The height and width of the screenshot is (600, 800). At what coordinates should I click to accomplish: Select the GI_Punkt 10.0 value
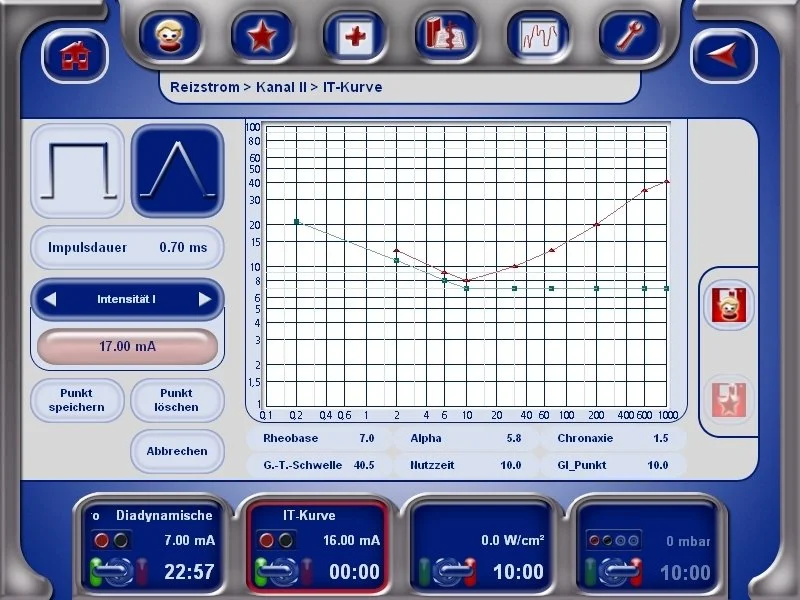point(613,465)
